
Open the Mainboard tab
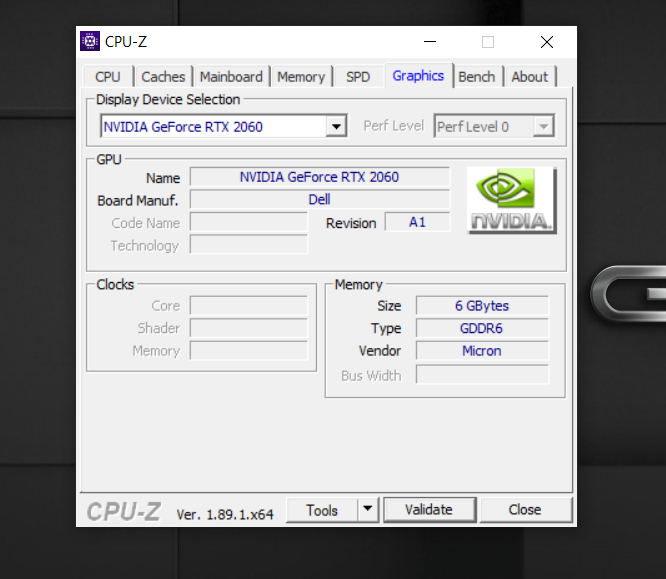tap(231, 77)
